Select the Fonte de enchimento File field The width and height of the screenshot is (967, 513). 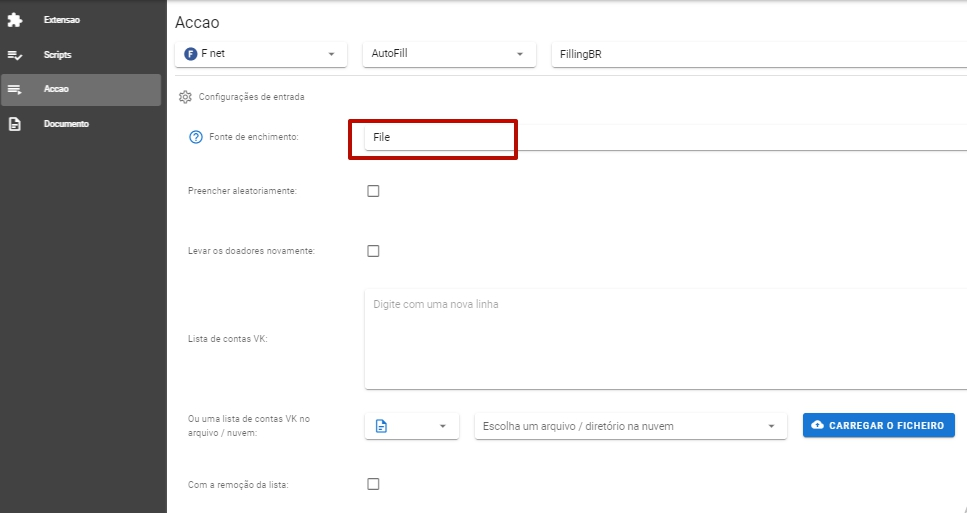click(665, 137)
